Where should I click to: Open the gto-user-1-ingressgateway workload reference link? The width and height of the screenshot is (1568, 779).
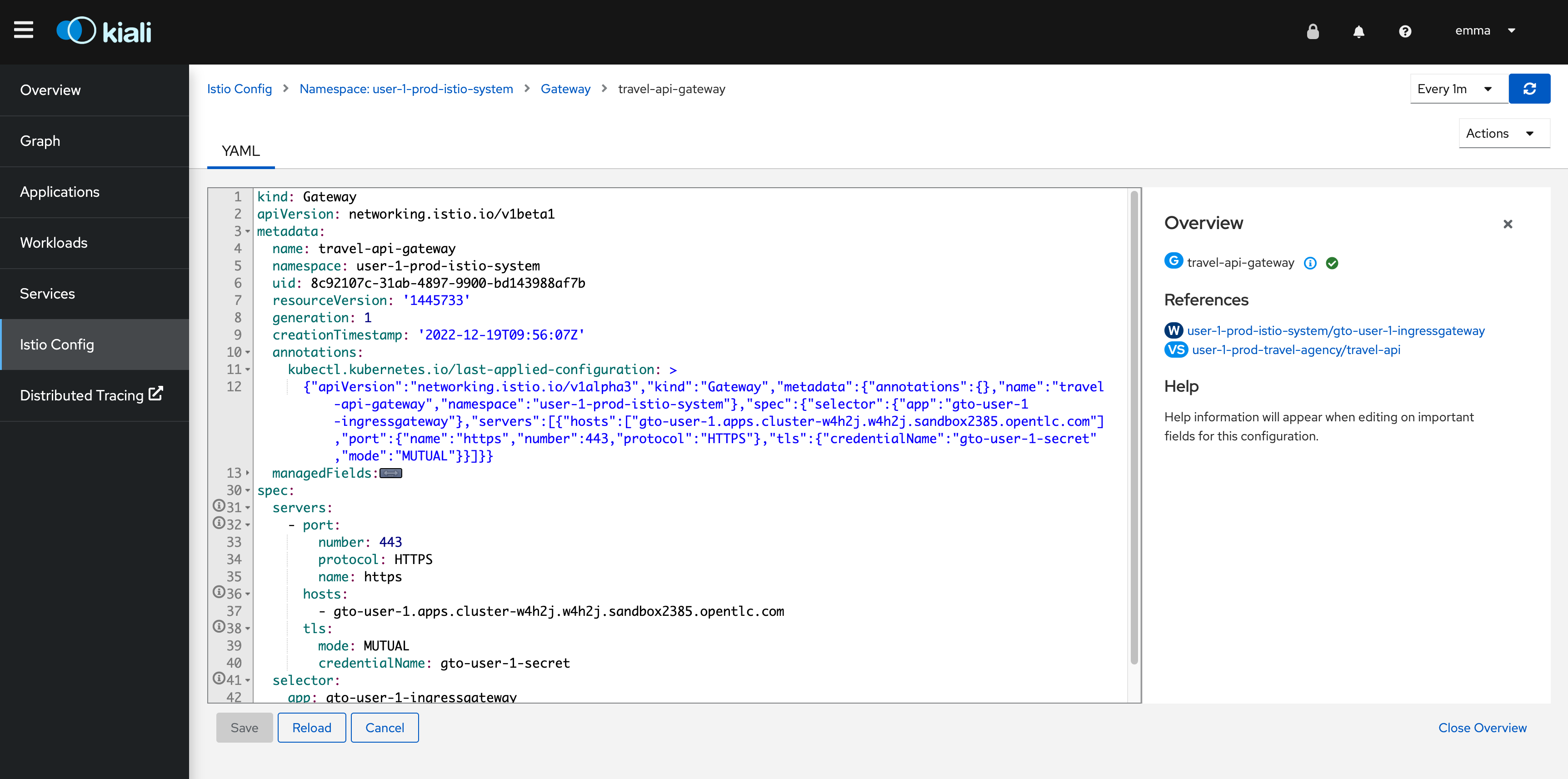[x=1335, y=330]
